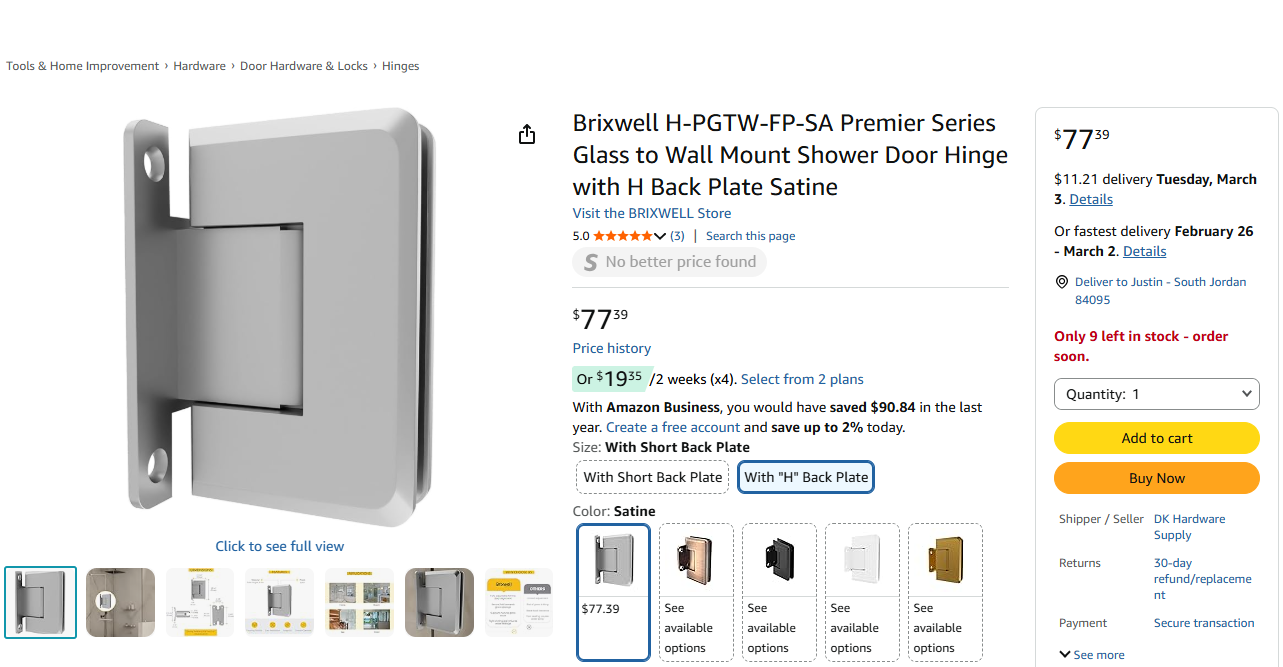This screenshot has height=667, width=1283.
Task: Click the Add to cart button
Action: tap(1157, 438)
